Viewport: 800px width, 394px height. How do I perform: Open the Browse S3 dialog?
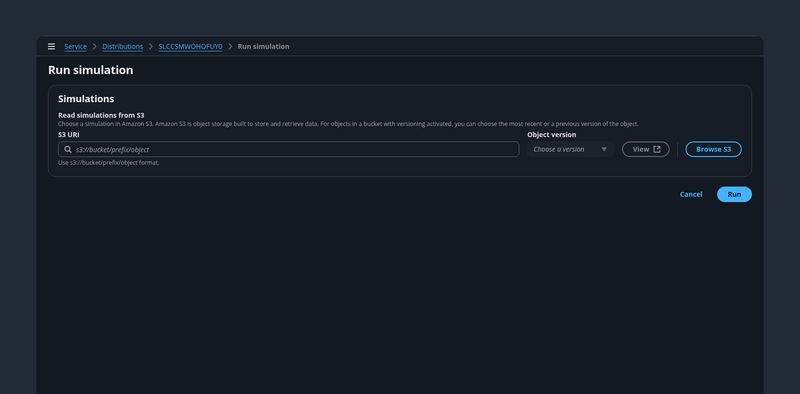(713, 150)
